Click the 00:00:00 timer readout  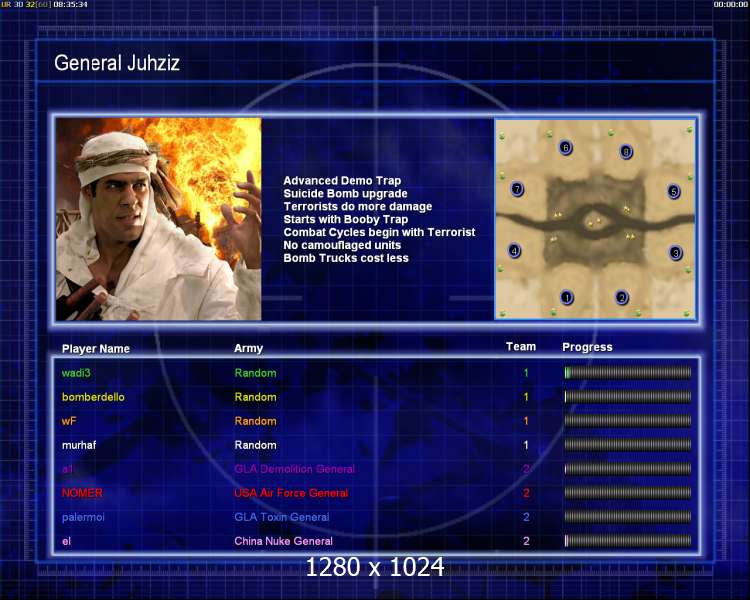coord(730,4)
